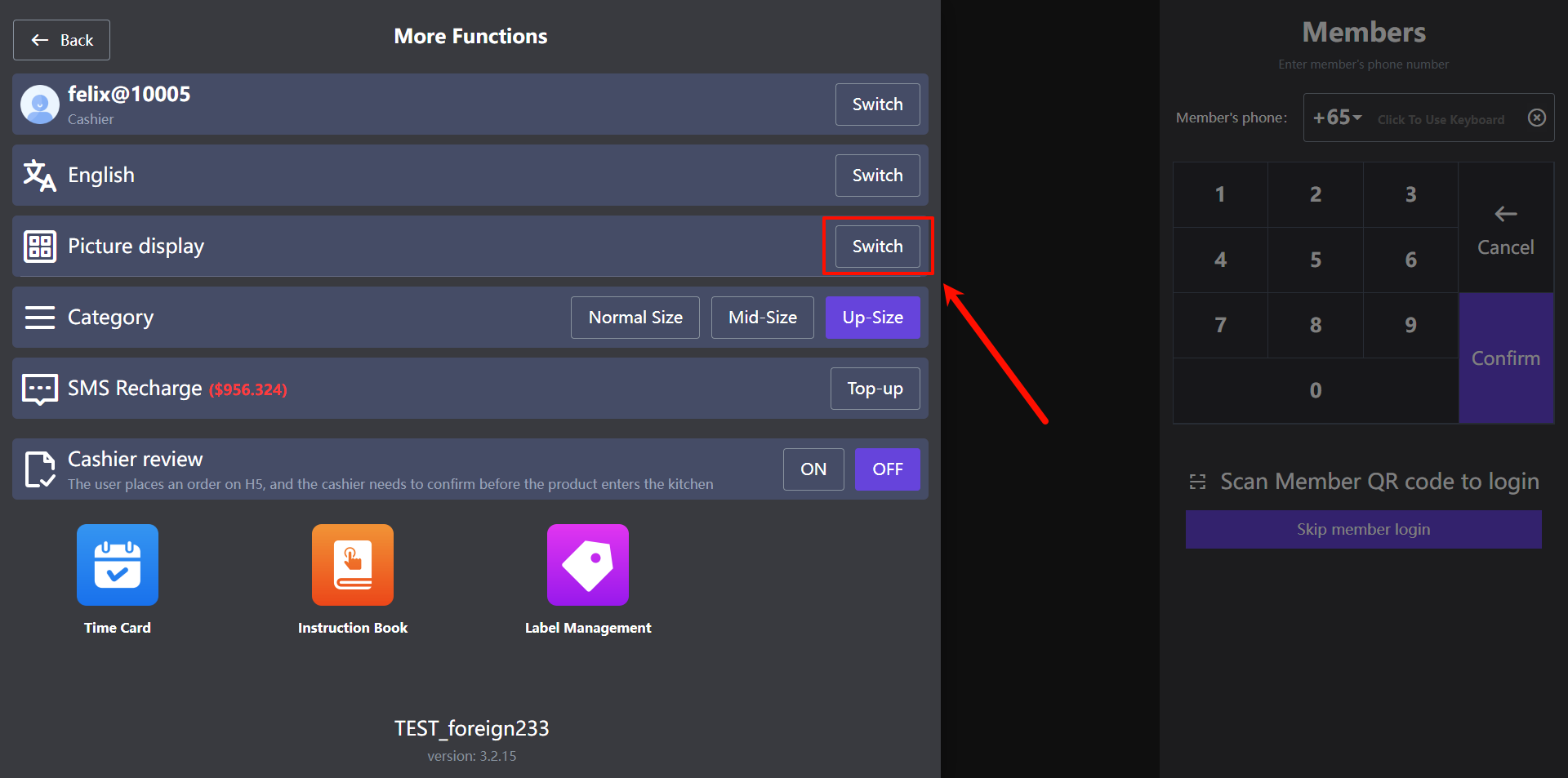Click the SMS Recharge message icon
The image size is (1568, 778).
click(x=40, y=389)
